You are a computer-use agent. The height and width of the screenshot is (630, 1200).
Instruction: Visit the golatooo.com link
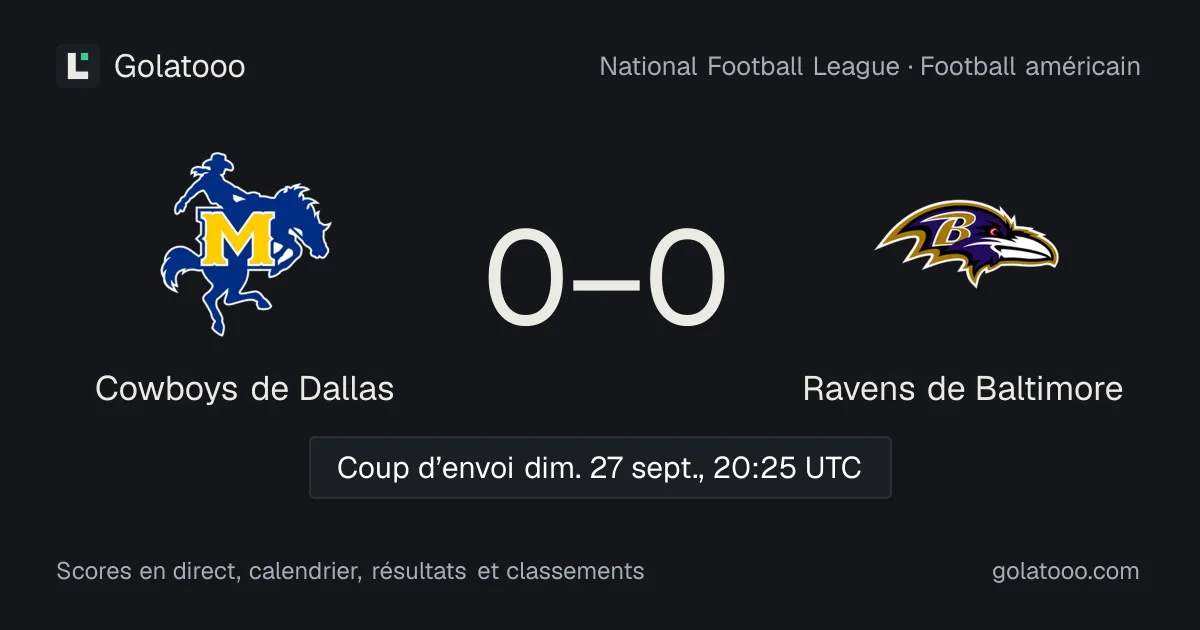pyautogui.click(x=1066, y=571)
